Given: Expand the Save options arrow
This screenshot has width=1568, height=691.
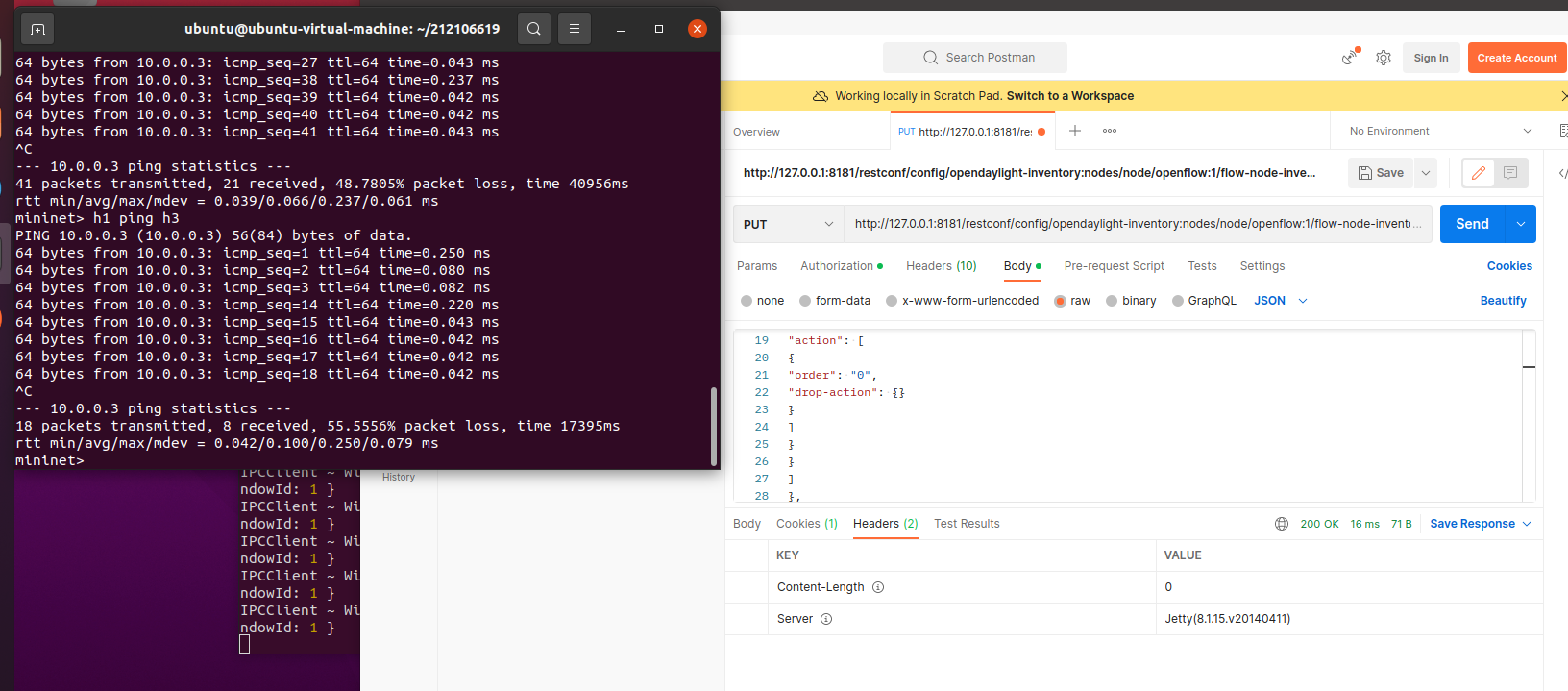Looking at the screenshot, I should [1426, 173].
